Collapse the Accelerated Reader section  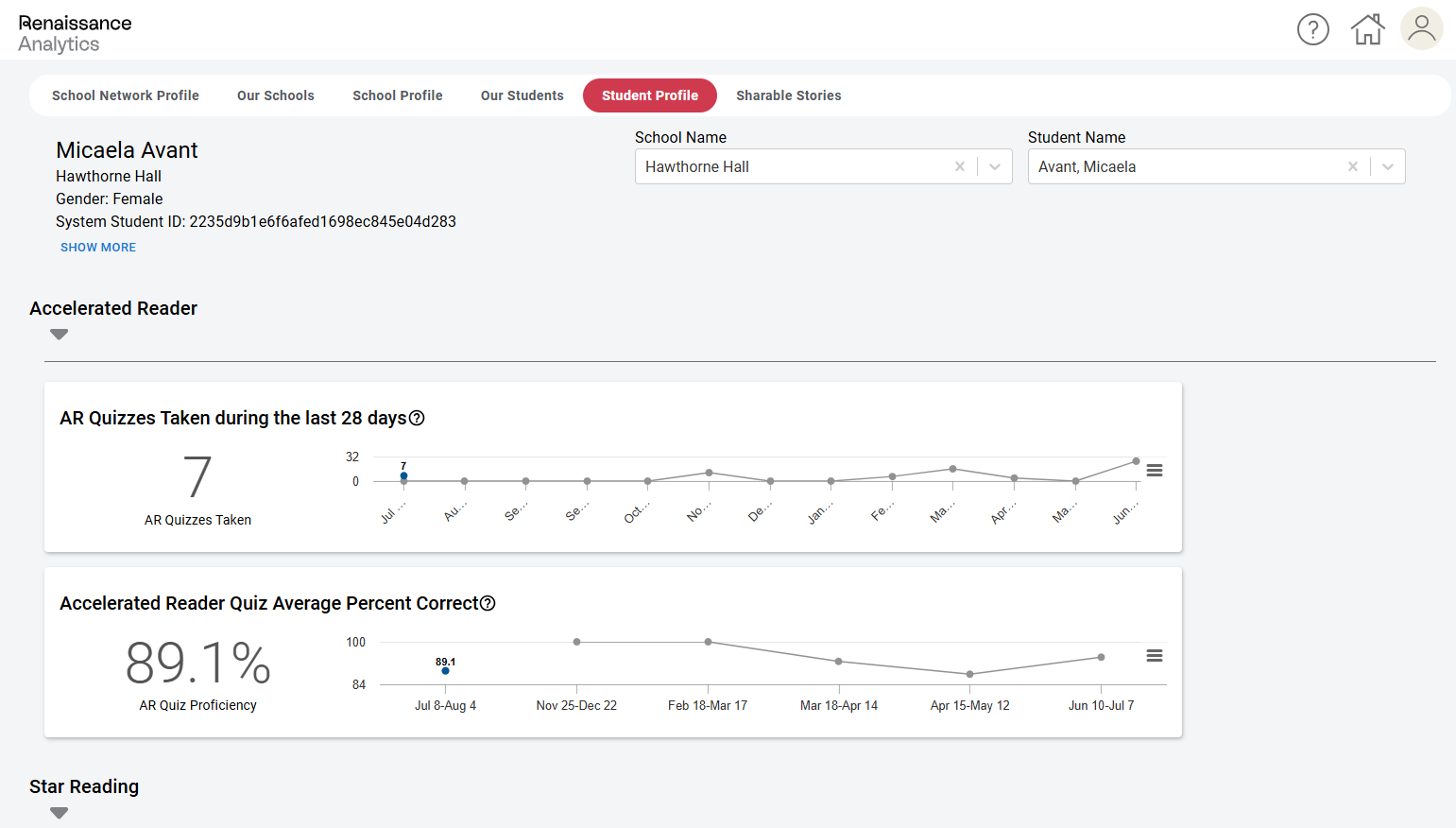pos(60,335)
